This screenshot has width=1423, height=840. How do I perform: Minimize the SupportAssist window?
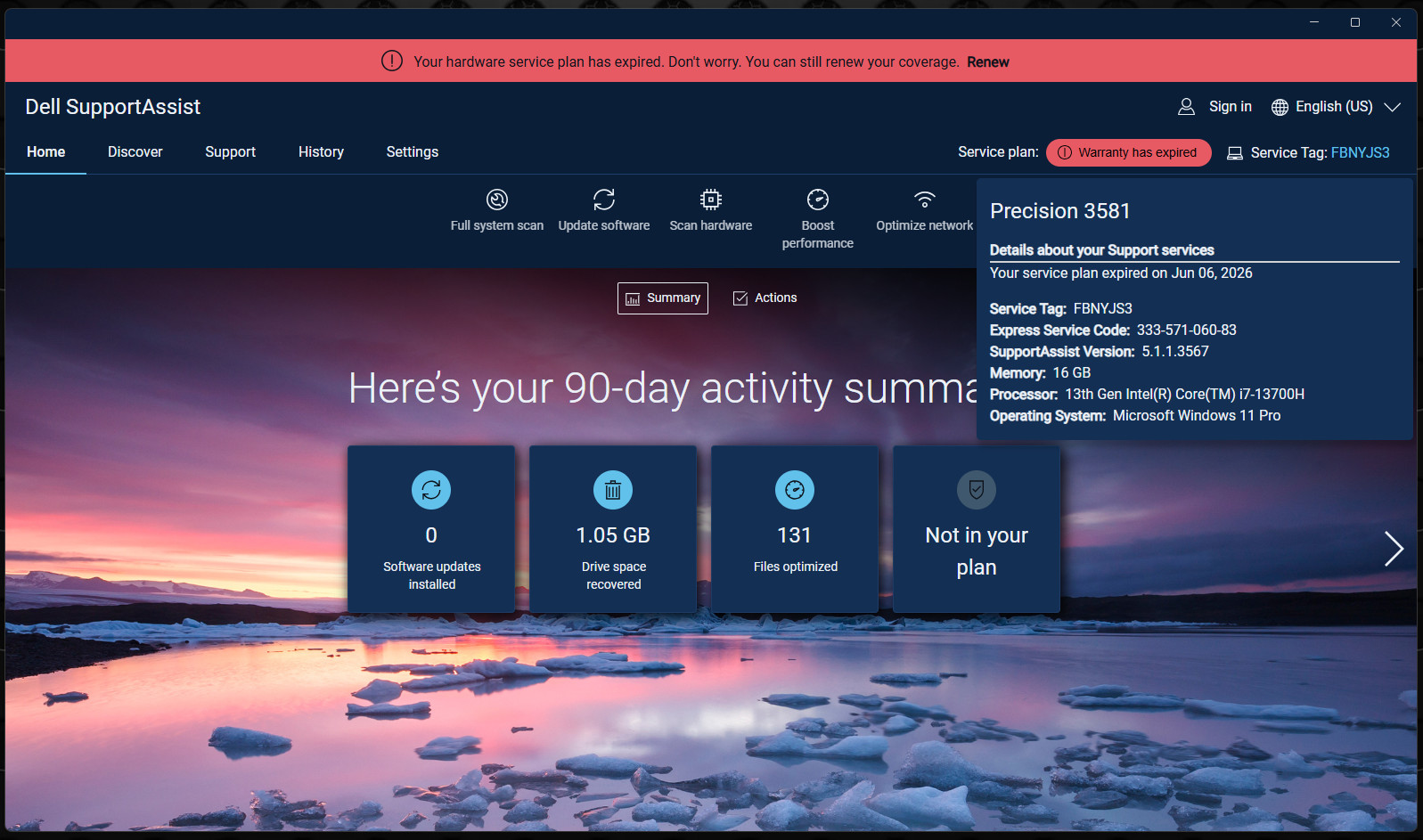click(1314, 22)
